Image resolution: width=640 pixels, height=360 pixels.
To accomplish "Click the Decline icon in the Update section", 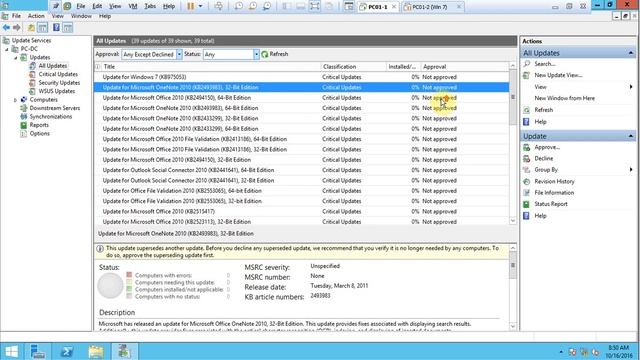I will [527, 158].
